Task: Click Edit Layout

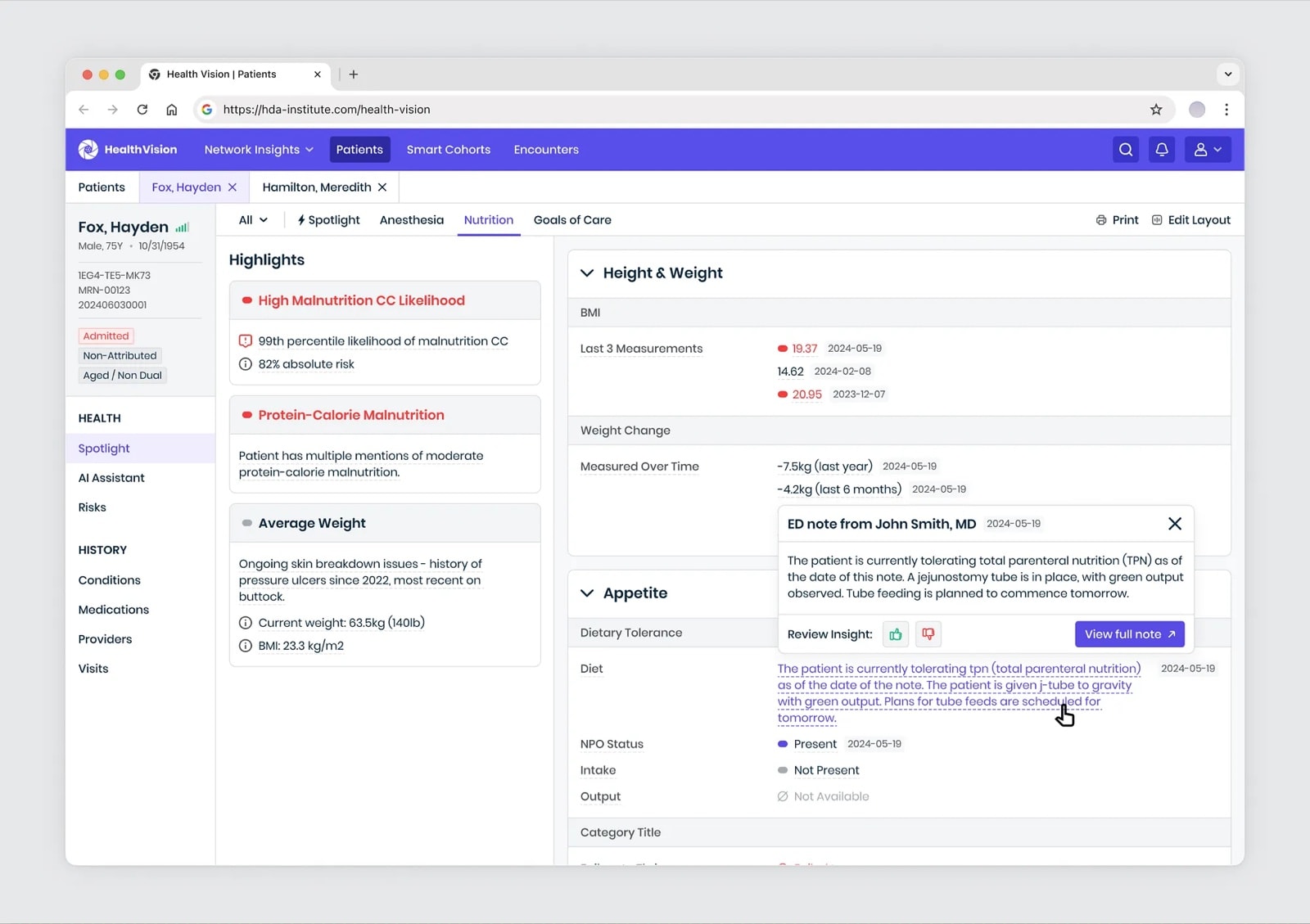Action: (1191, 220)
